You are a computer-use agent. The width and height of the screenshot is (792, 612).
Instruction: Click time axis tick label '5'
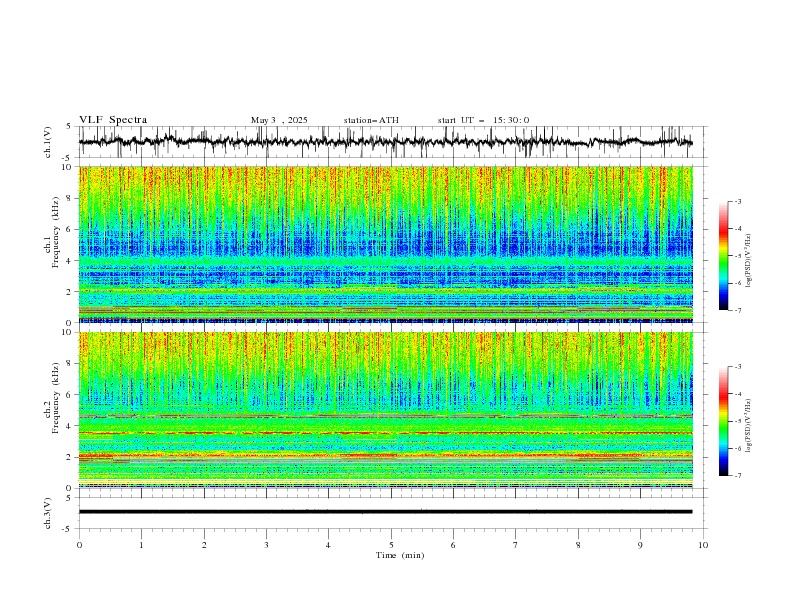click(x=391, y=545)
